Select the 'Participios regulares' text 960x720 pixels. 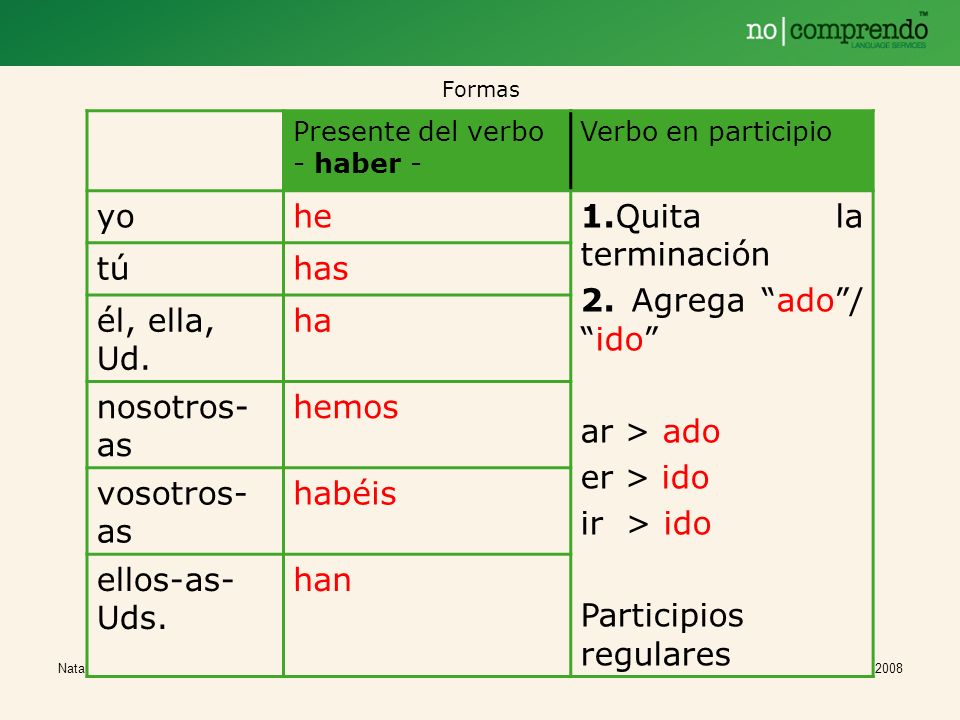(662, 635)
